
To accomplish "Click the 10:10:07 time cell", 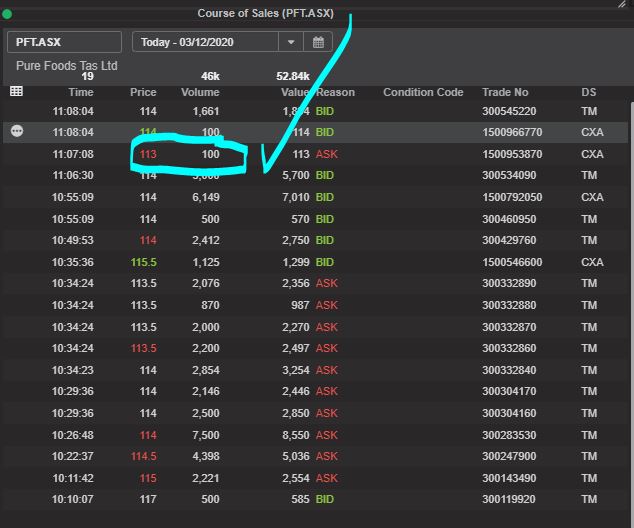I will tap(73, 499).
